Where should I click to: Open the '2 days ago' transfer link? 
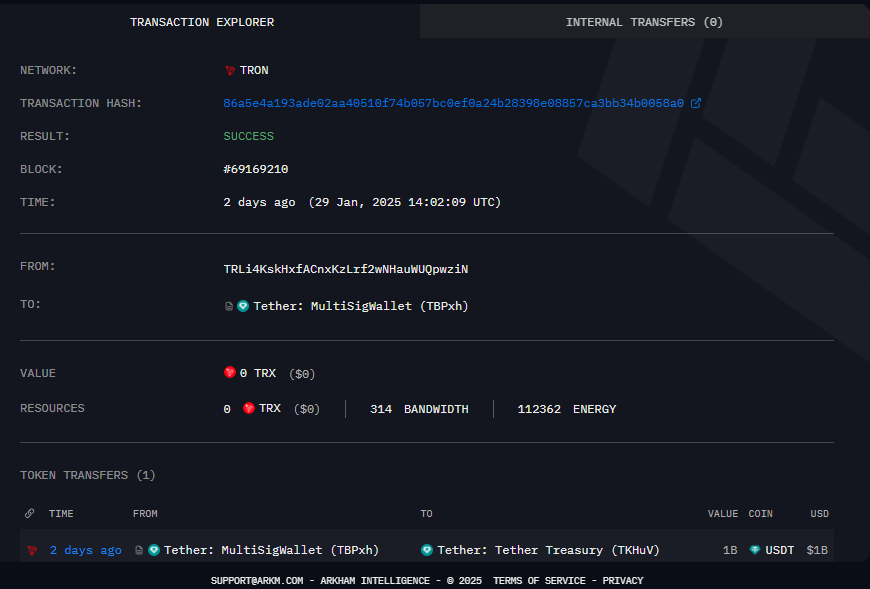[85, 550]
